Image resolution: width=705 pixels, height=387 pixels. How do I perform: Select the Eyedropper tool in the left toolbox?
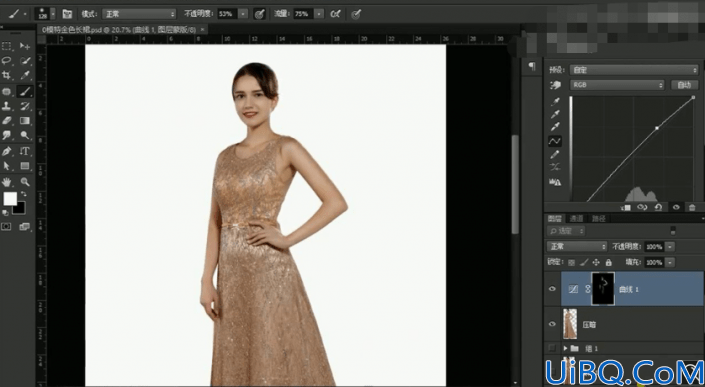[25, 75]
